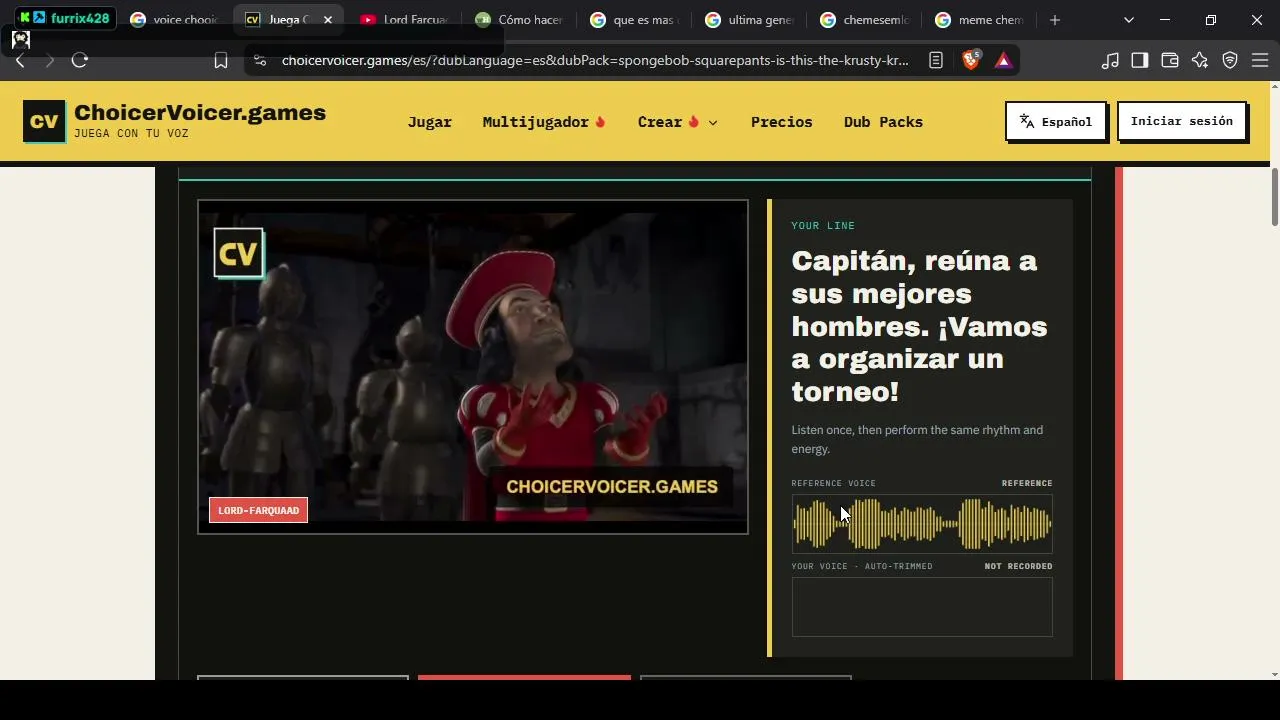This screenshot has height=720, width=1280.
Task: Click the page vertical scrollbar thumb
Action: click(1274, 197)
